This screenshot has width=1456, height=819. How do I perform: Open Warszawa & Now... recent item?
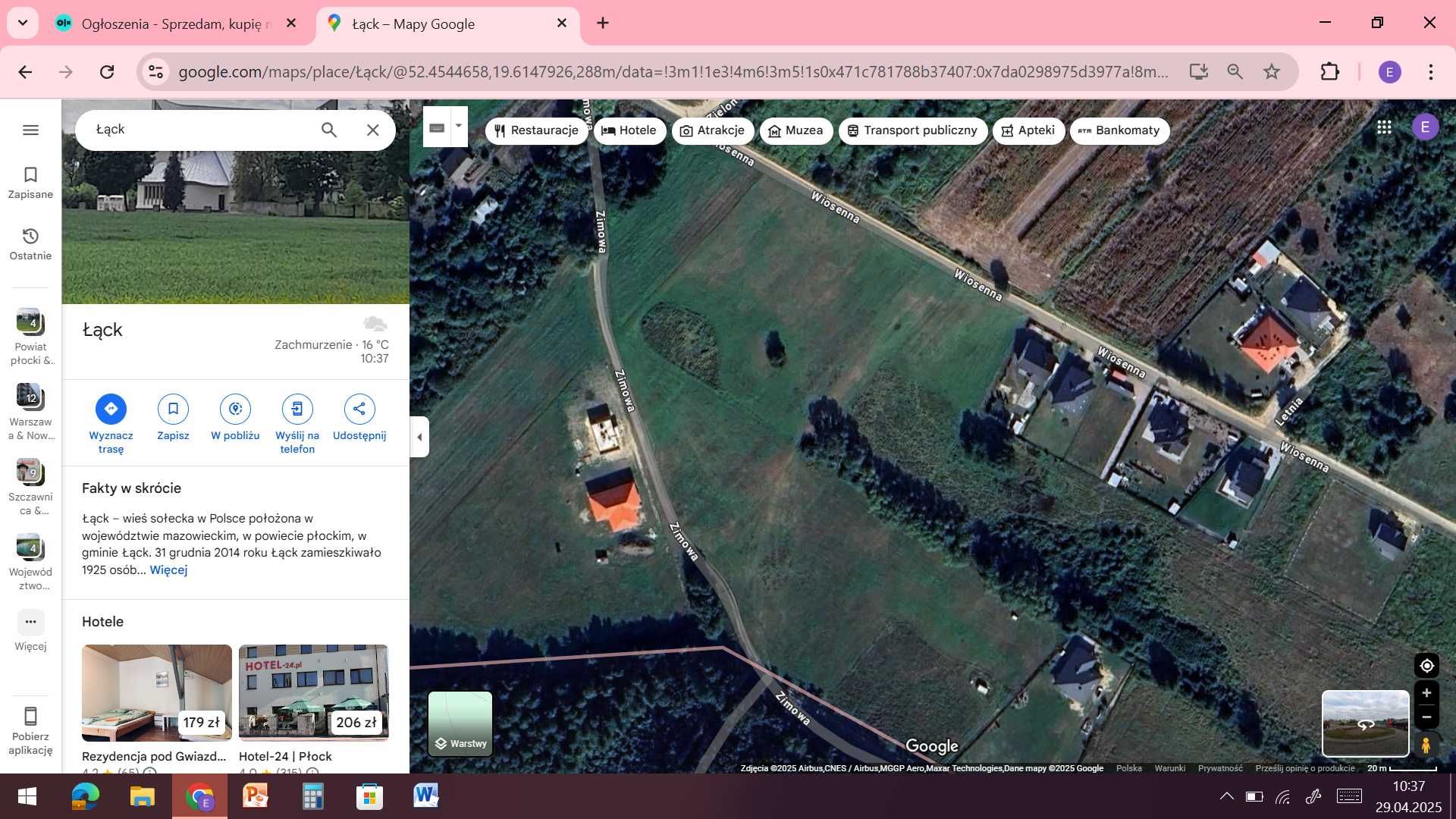(x=30, y=412)
